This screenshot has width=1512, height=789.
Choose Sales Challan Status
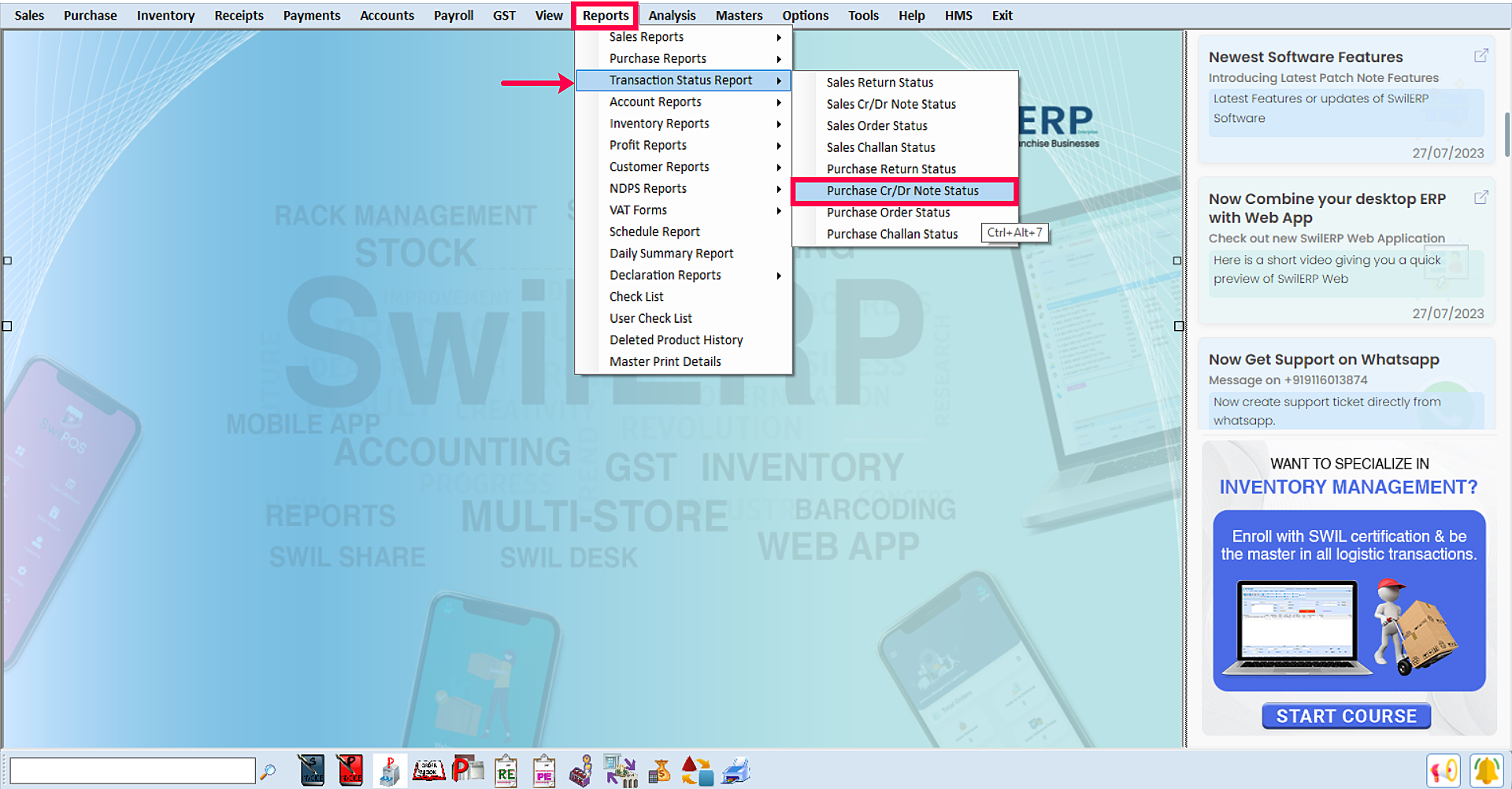(905, 147)
